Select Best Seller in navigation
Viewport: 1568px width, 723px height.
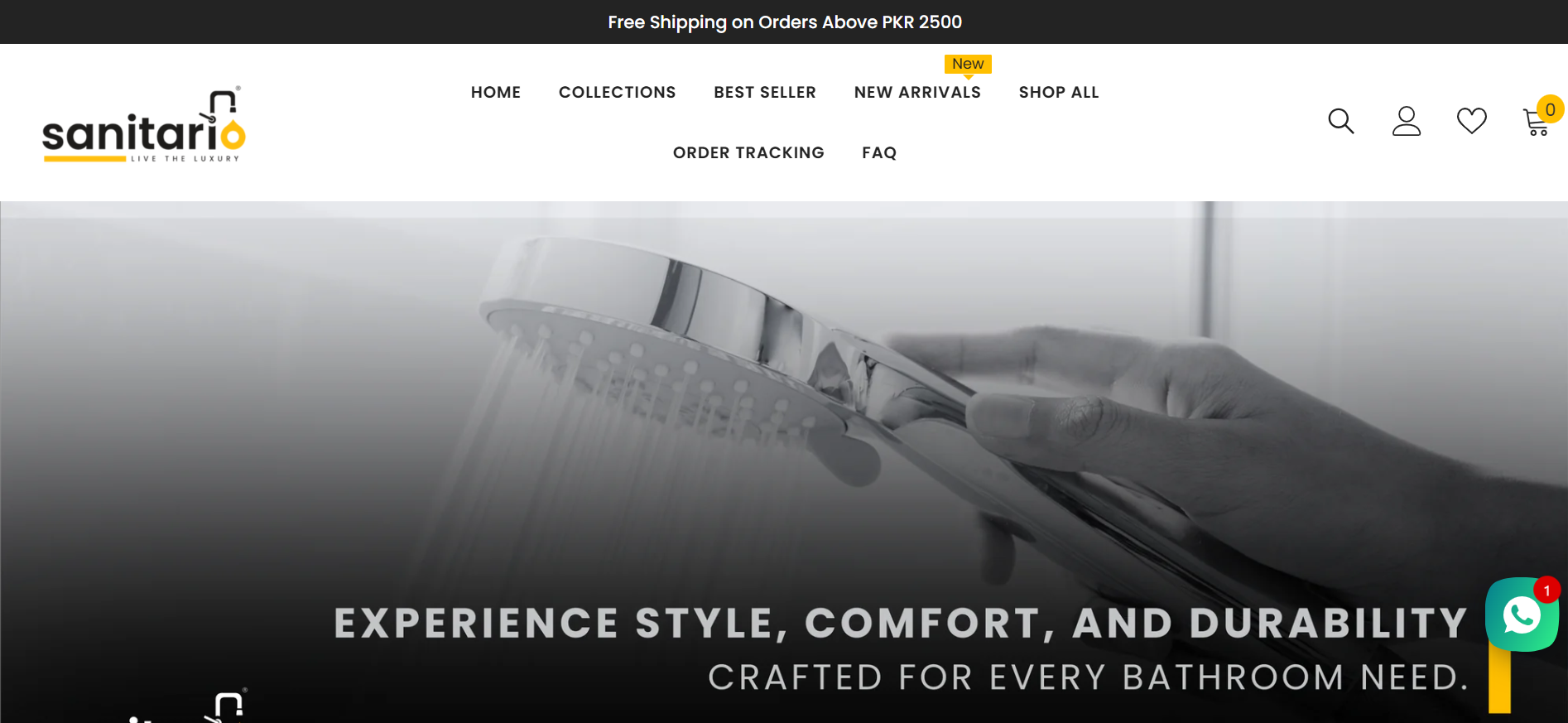click(x=765, y=92)
